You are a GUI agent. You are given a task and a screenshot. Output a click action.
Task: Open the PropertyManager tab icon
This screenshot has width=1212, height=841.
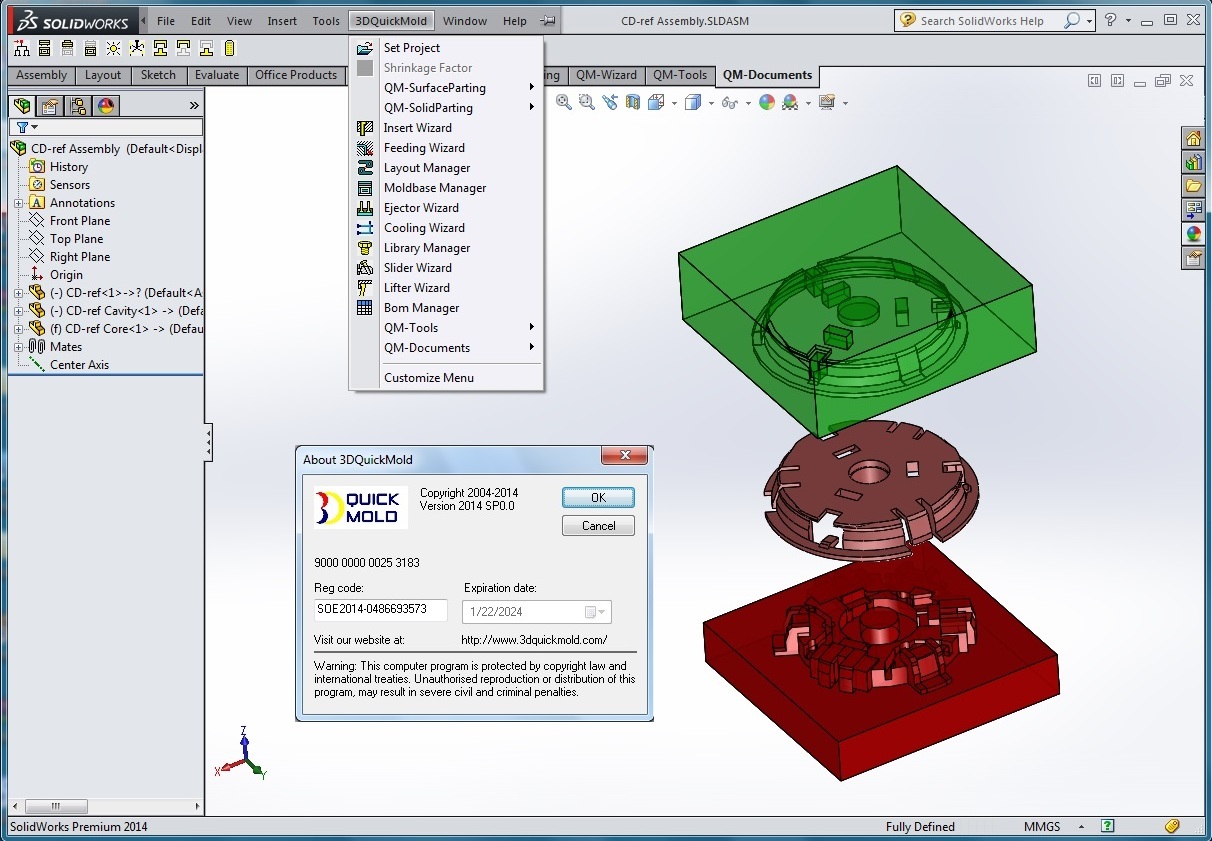pyautogui.click(x=50, y=105)
